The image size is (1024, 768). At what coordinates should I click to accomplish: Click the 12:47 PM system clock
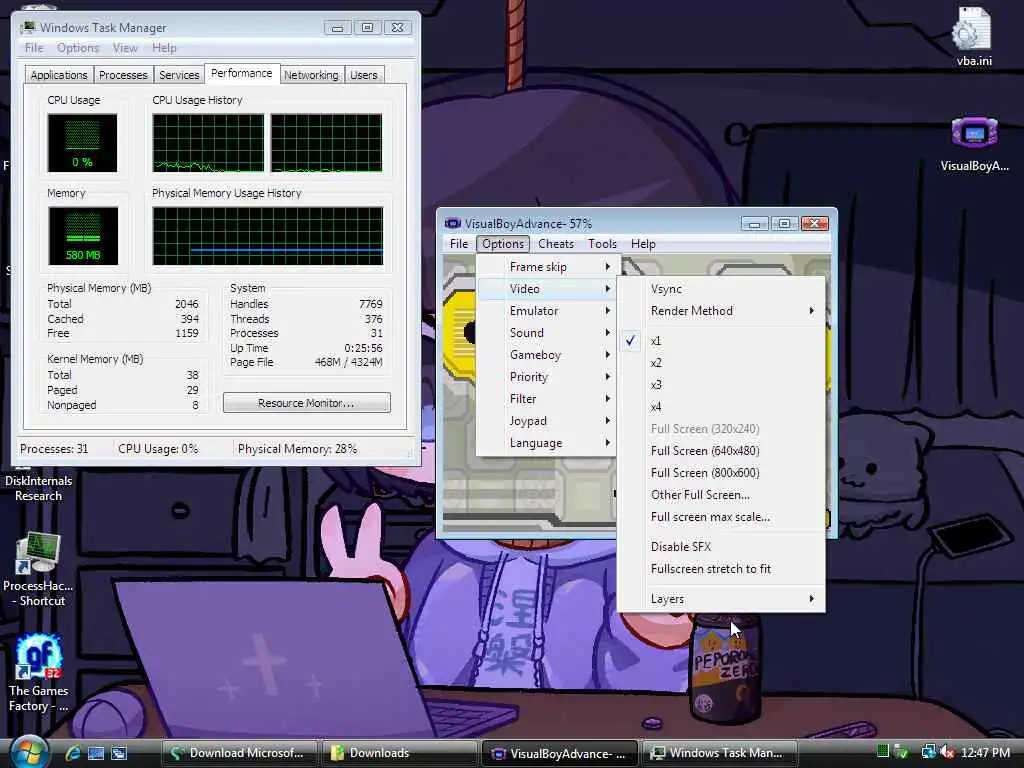tap(985, 752)
